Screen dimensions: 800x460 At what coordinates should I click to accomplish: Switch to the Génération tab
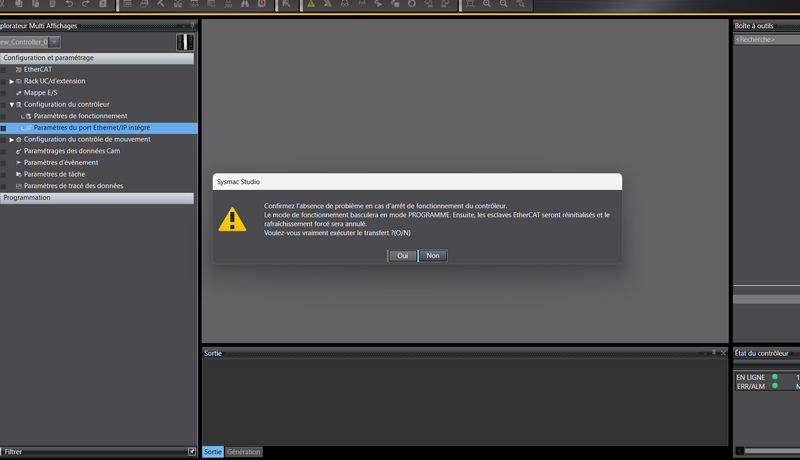coord(244,452)
